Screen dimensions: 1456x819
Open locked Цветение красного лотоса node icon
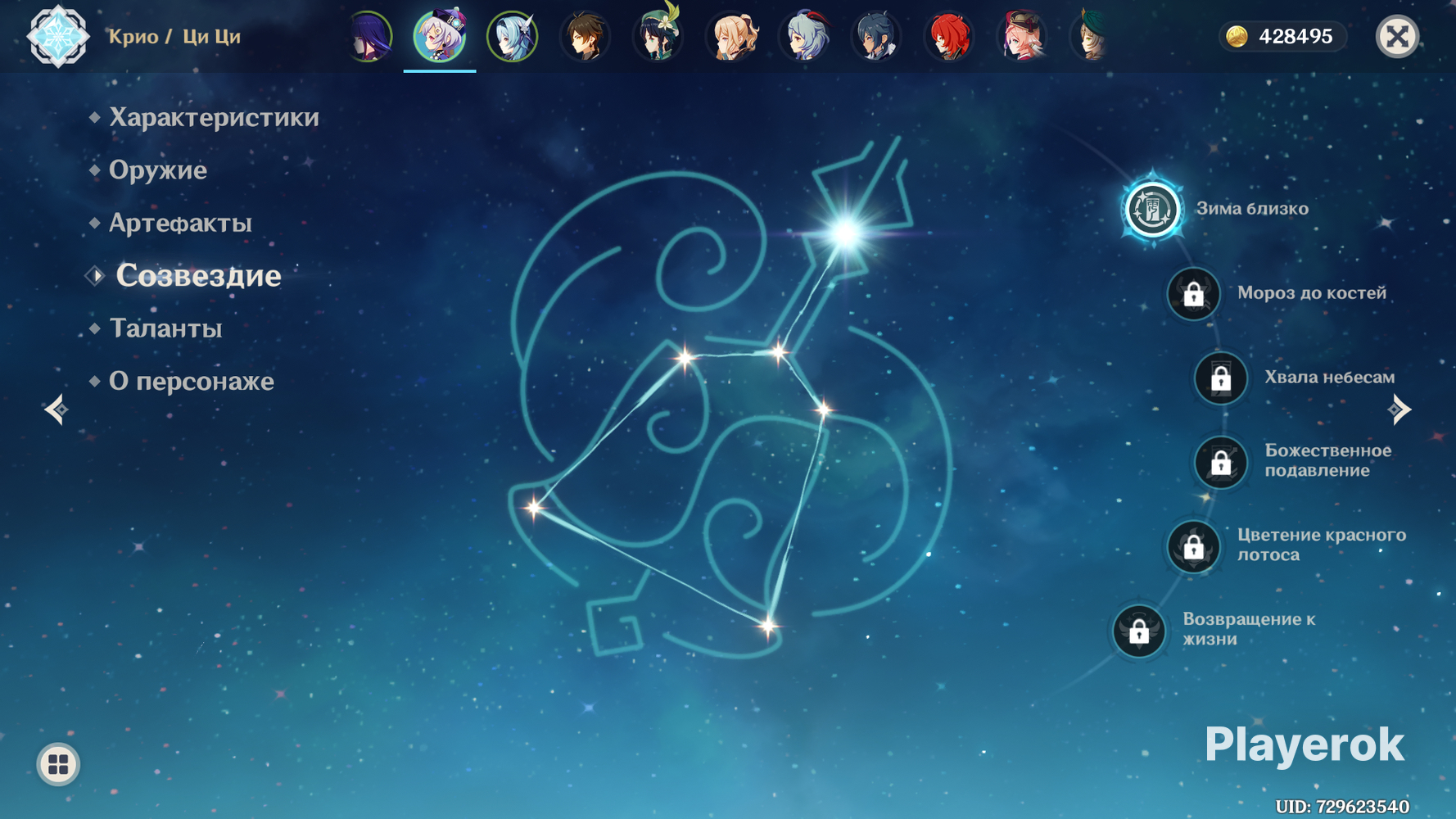click(1193, 546)
